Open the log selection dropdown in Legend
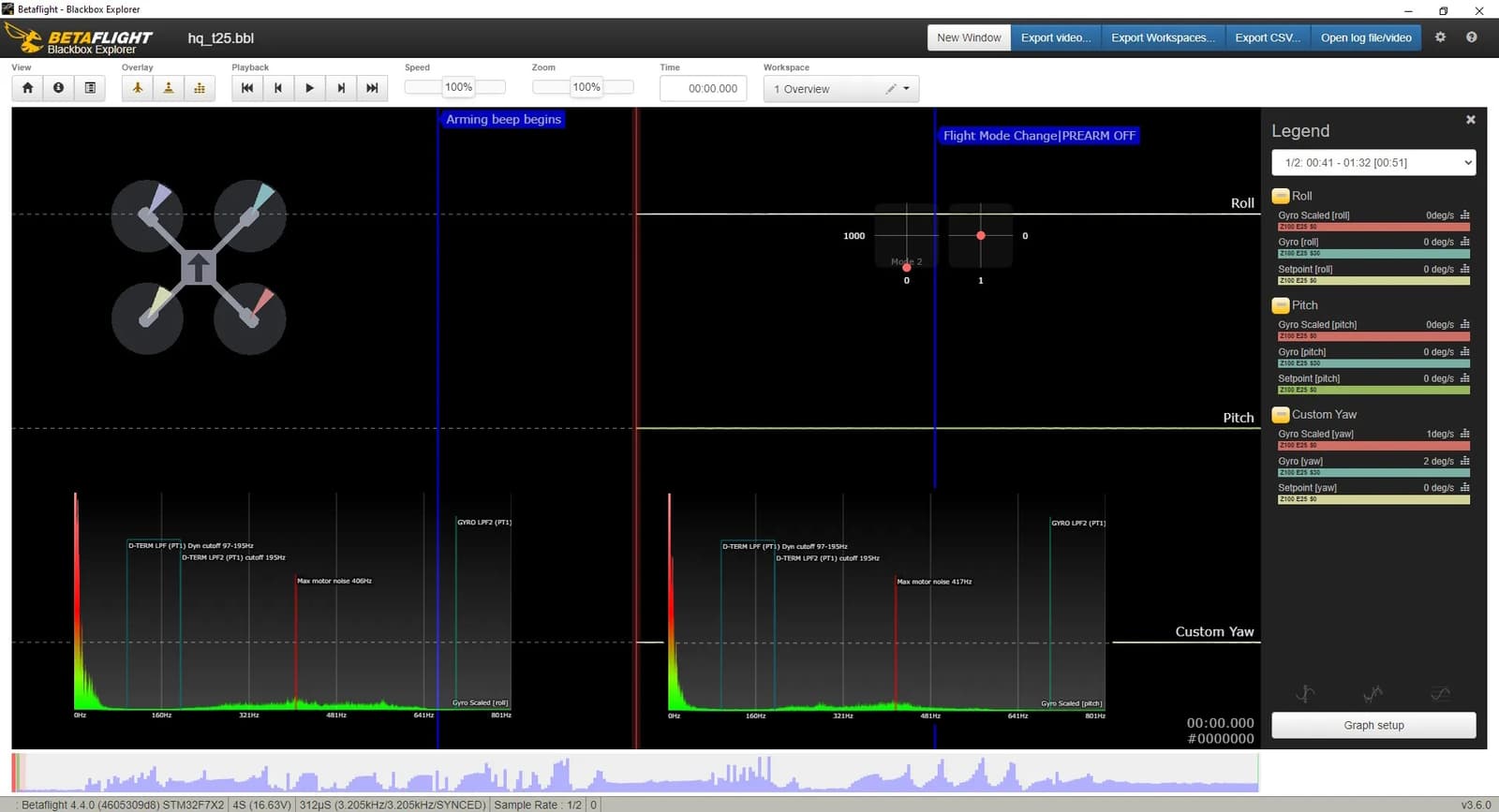Screen dimensions: 1499x812 point(1373,163)
